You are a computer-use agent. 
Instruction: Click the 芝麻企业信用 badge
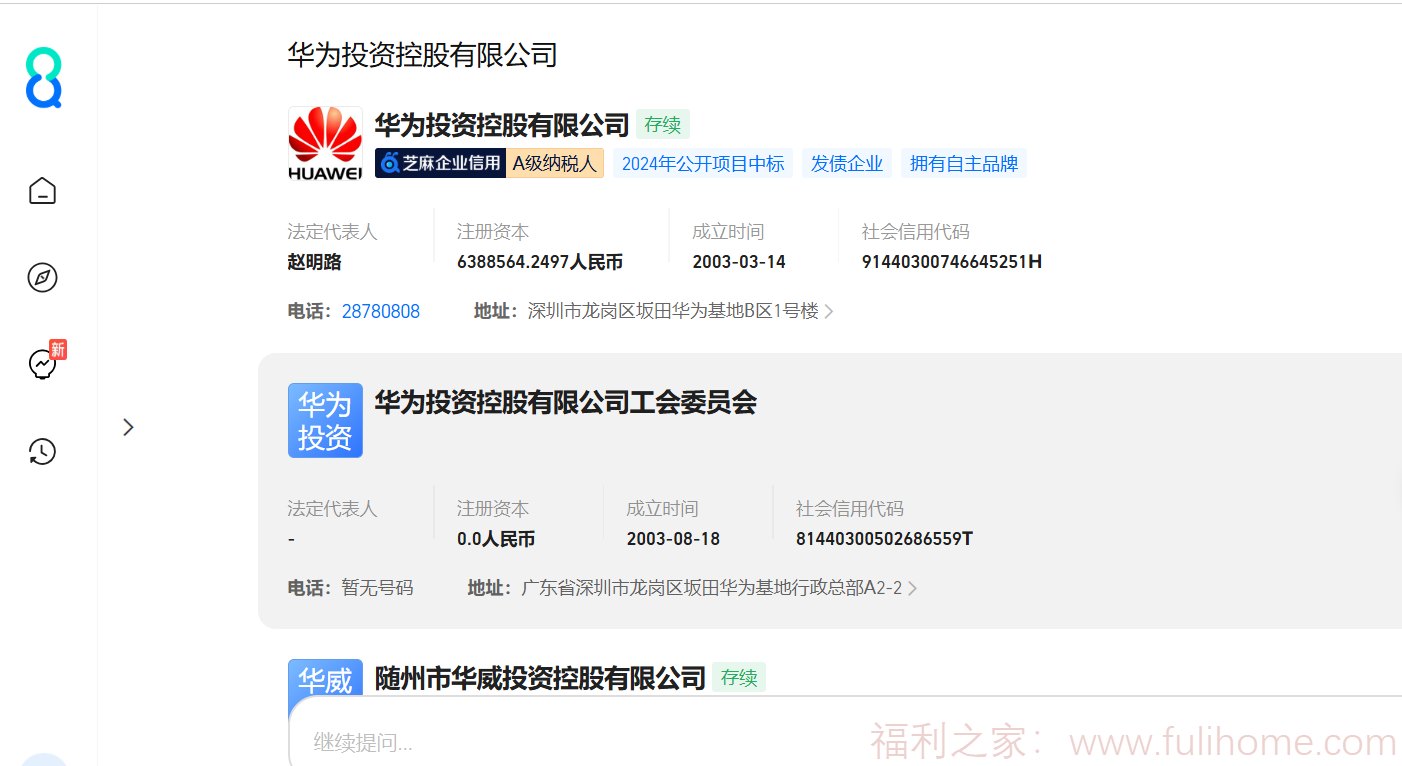tap(441, 163)
